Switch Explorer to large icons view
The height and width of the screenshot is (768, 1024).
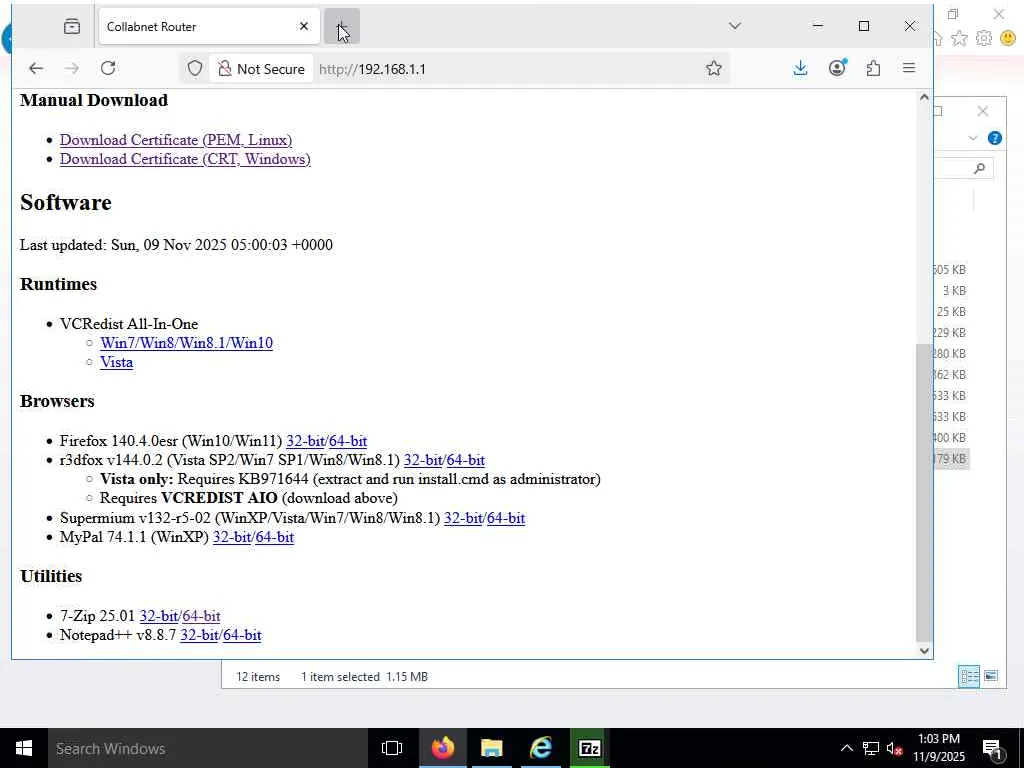coord(991,676)
